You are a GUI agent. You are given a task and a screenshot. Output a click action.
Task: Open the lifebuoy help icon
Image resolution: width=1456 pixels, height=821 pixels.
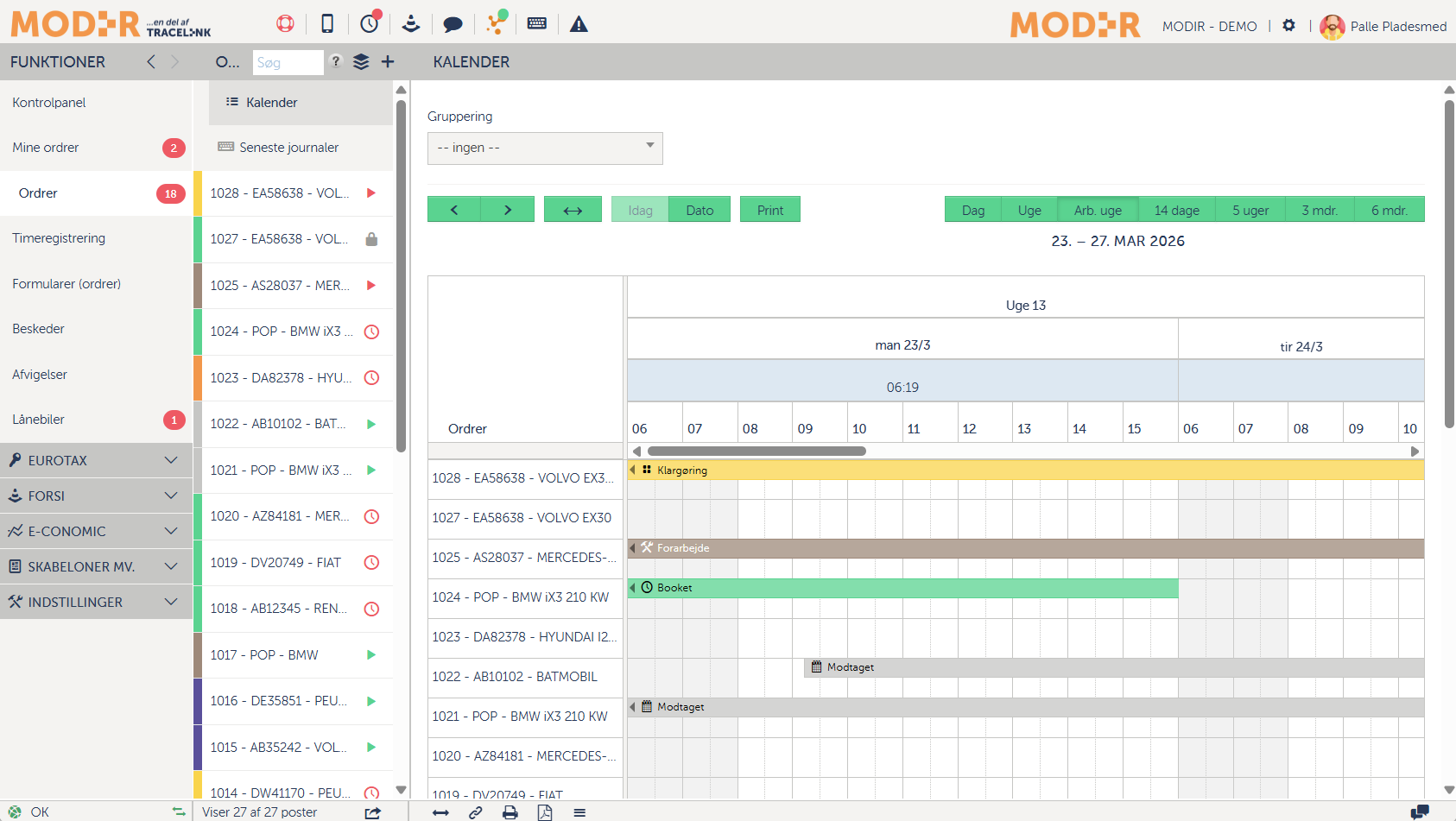(285, 24)
